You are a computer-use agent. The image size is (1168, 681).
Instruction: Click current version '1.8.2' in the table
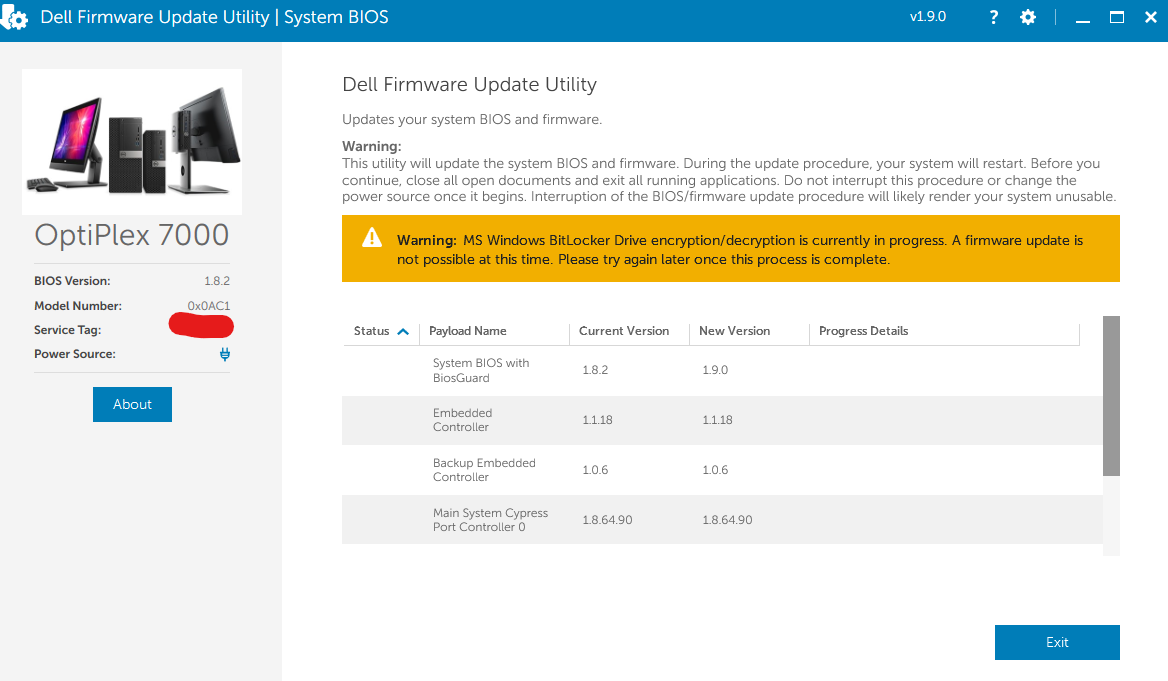pyautogui.click(x=595, y=370)
